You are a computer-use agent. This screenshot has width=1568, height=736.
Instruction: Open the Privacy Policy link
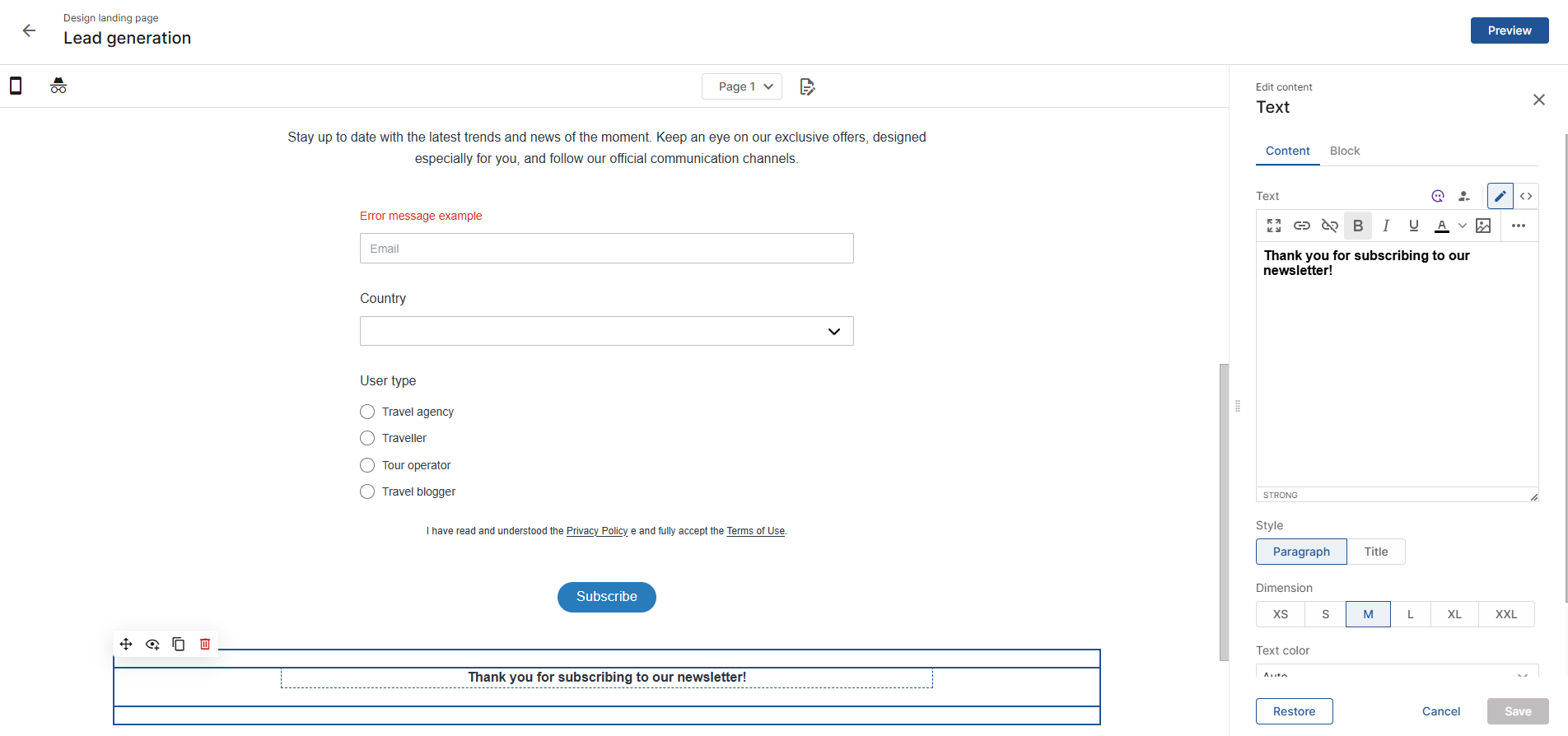597,531
